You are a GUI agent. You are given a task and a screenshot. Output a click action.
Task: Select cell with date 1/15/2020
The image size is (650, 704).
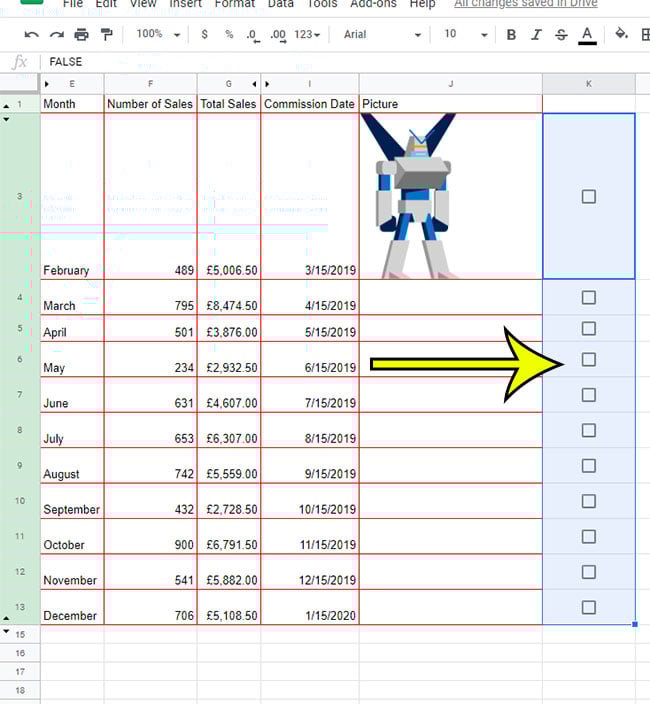coord(310,607)
